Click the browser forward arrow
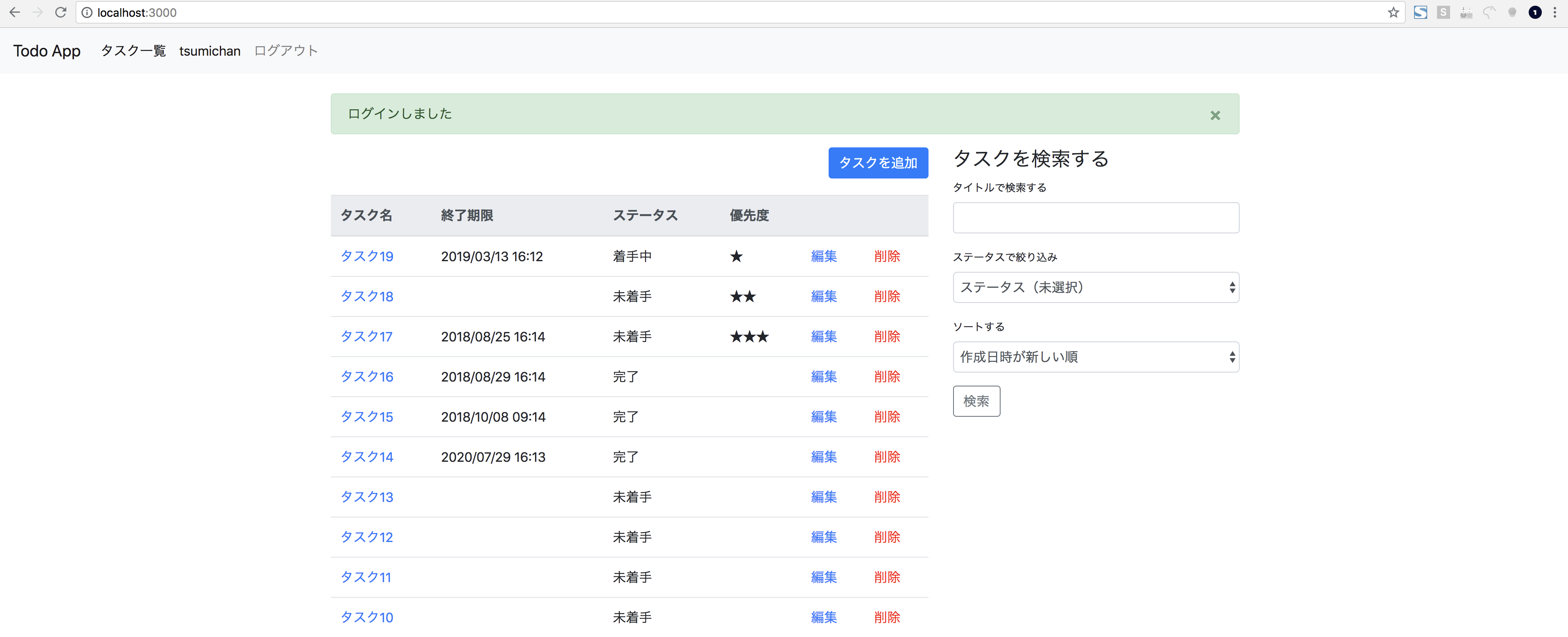 pyautogui.click(x=38, y=12)
